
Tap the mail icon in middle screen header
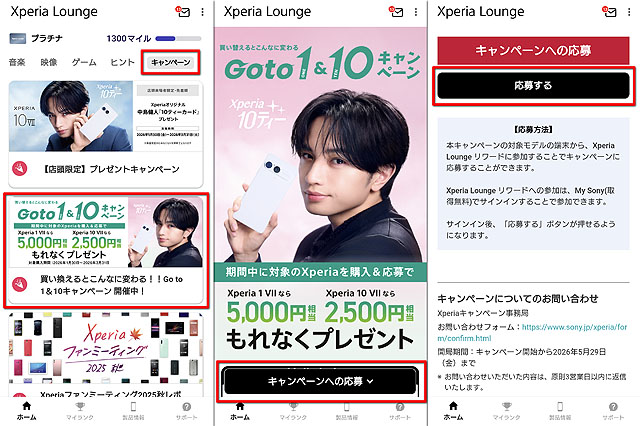[396, 12]
